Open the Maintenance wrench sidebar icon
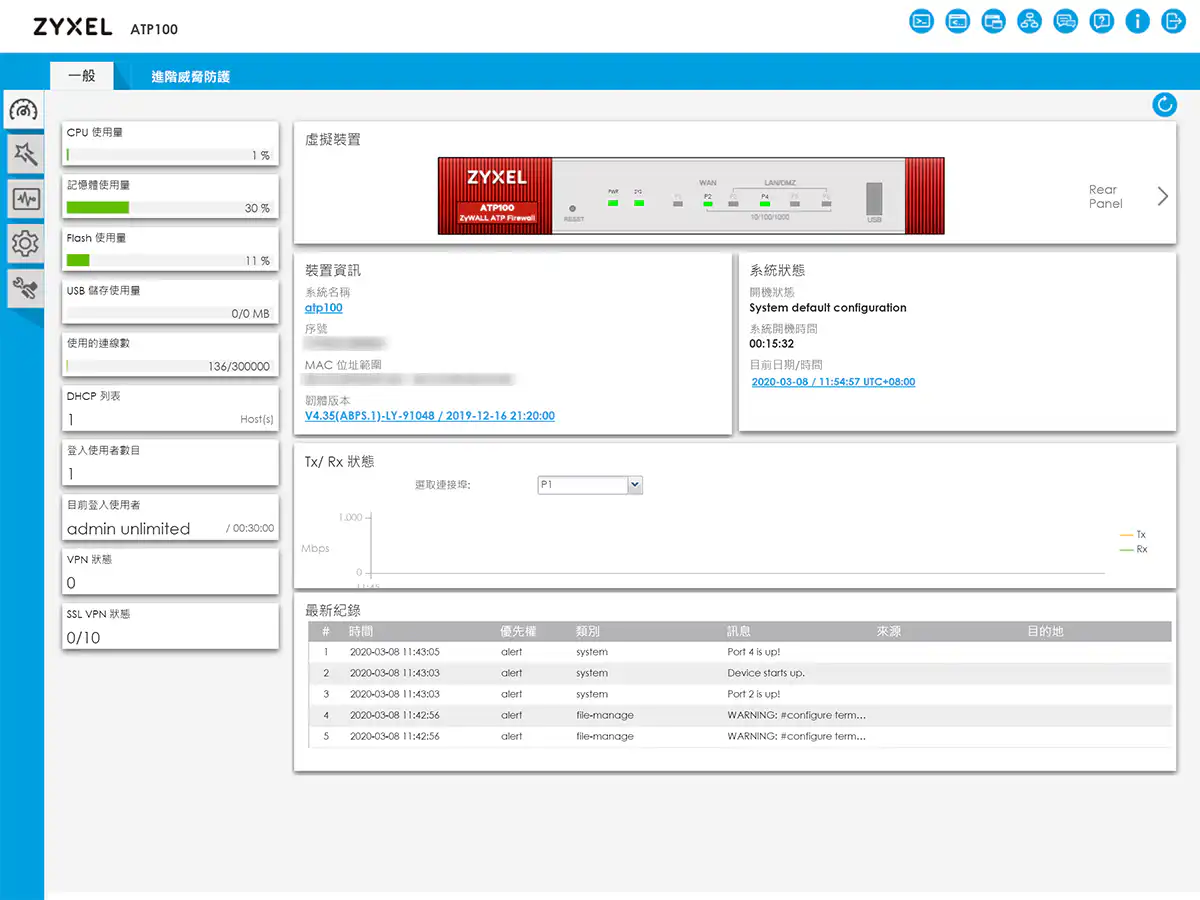The width and height of the screenshot is (1200, 900). click(x=24, y=288)
